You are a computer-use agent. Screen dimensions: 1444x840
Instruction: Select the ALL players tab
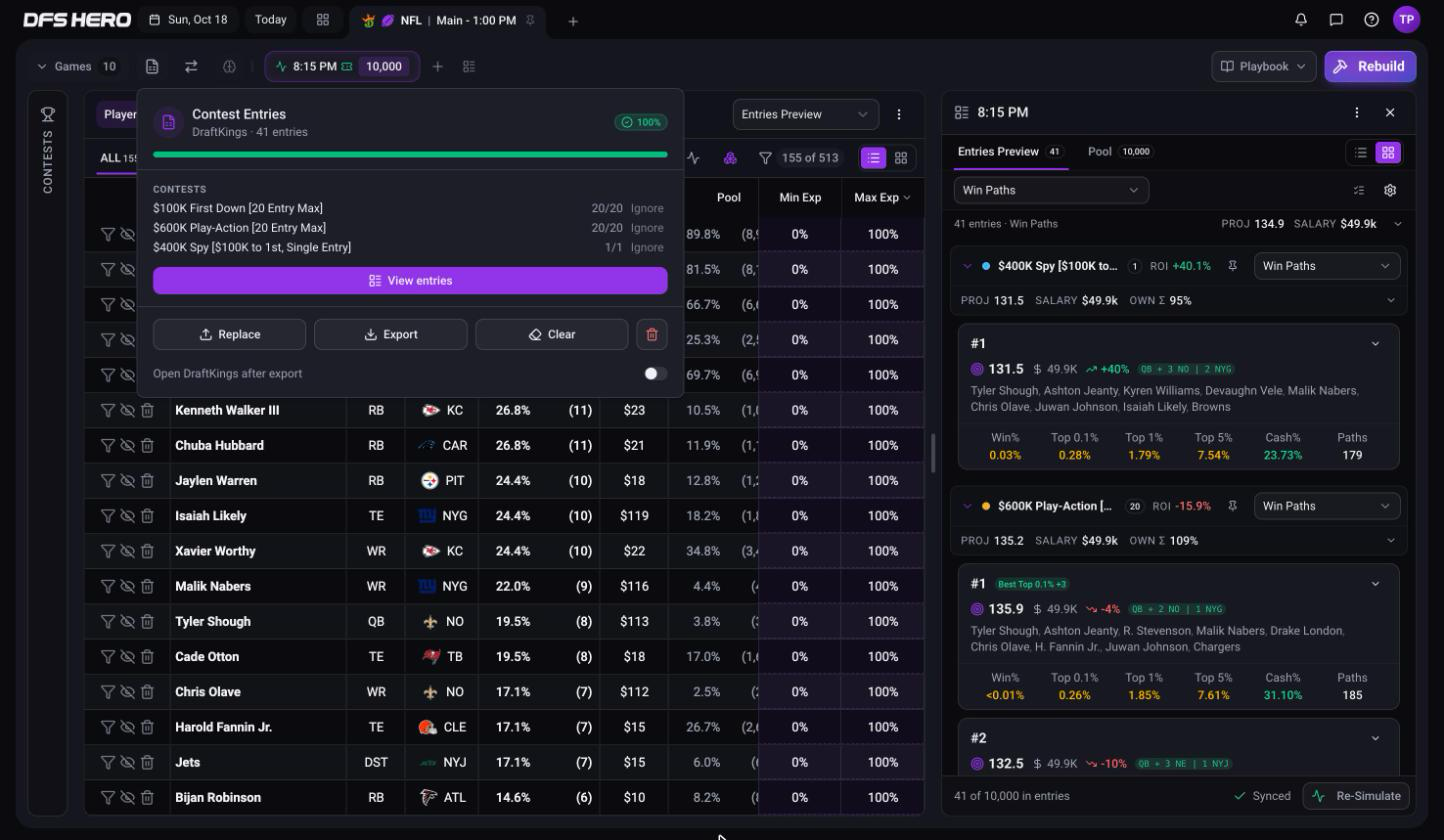pyautogui.click(x=118, y=158)
